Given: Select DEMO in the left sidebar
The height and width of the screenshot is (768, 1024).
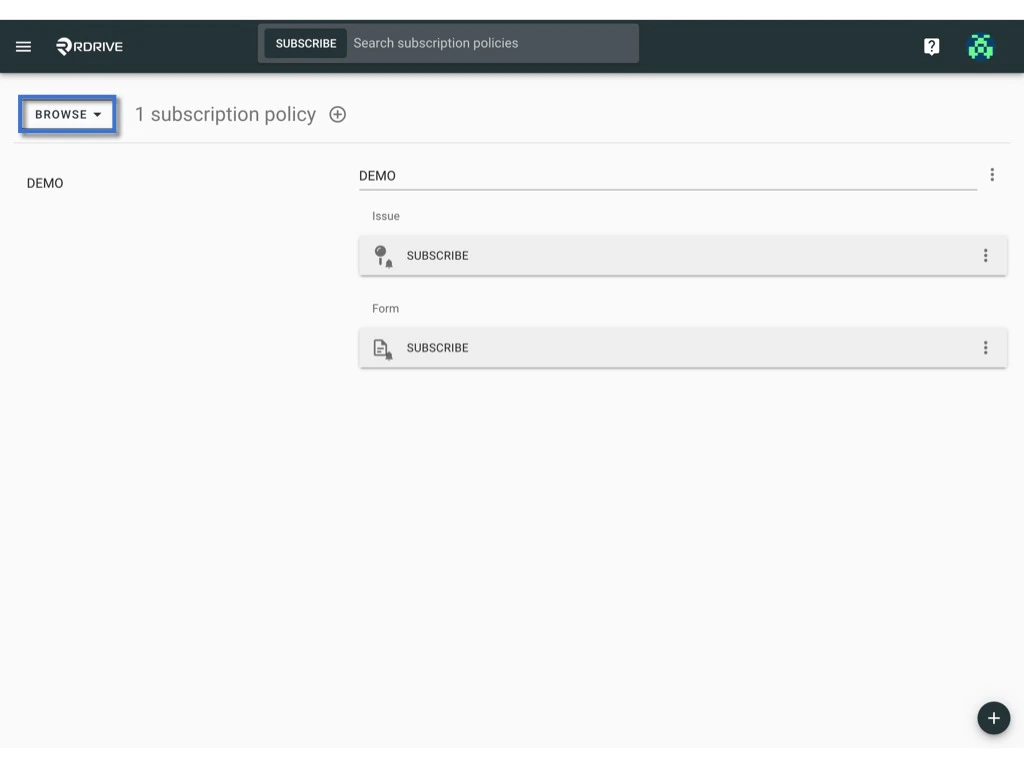Looking at the screenshot, I should (45, 183).
